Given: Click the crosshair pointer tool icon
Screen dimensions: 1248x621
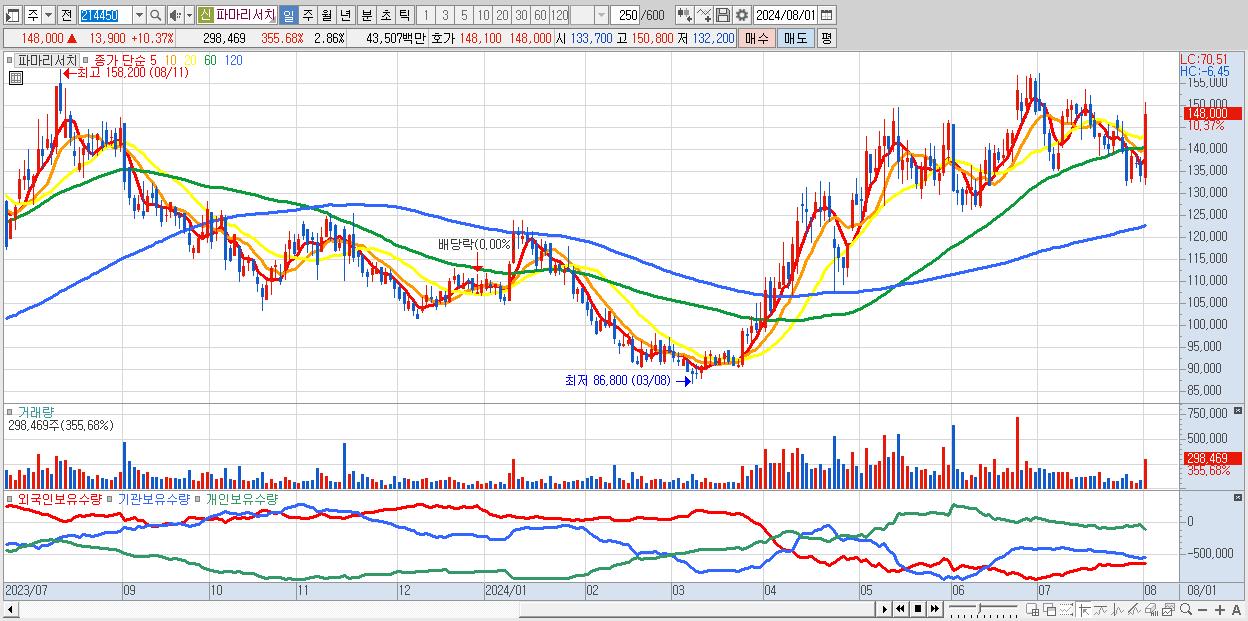Looking at the screenshot, I should tap(1084, 610).
